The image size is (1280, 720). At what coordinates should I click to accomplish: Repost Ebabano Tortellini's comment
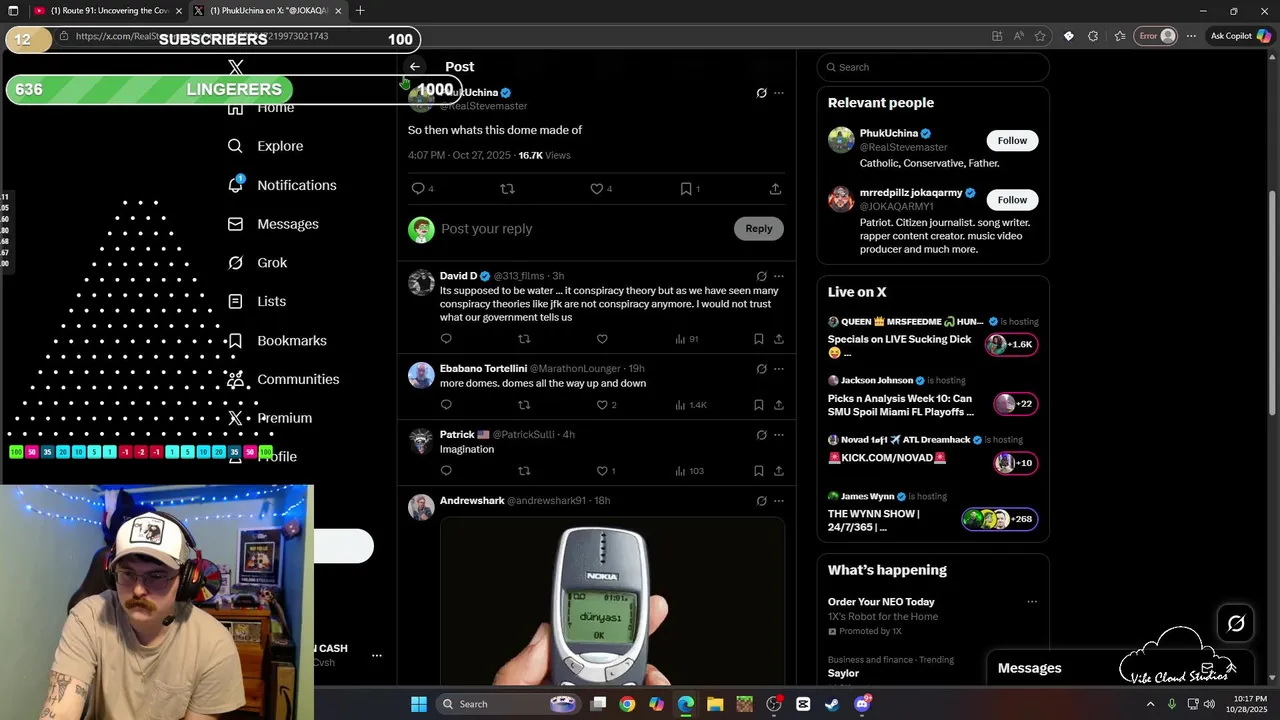pyautogui.click(x=524, y=405)
